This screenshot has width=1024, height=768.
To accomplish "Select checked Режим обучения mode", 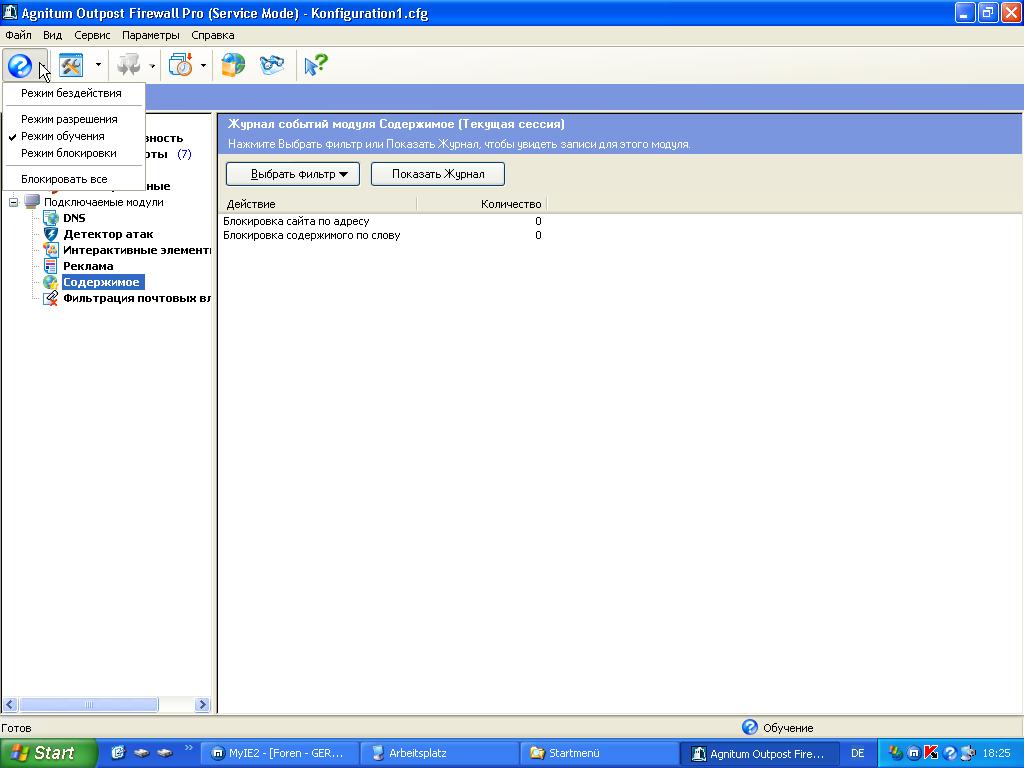I will click(63, 136).
